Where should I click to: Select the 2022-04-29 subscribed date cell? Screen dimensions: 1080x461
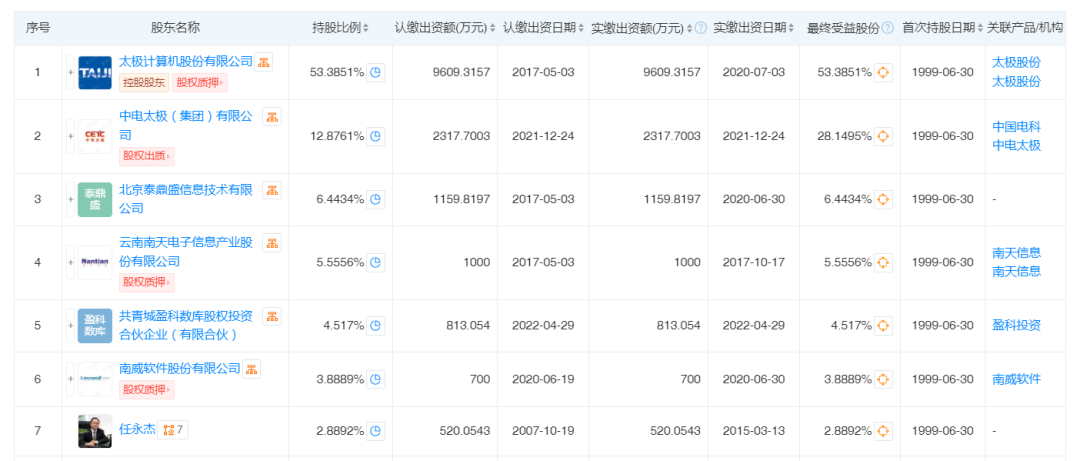[543, 325]
